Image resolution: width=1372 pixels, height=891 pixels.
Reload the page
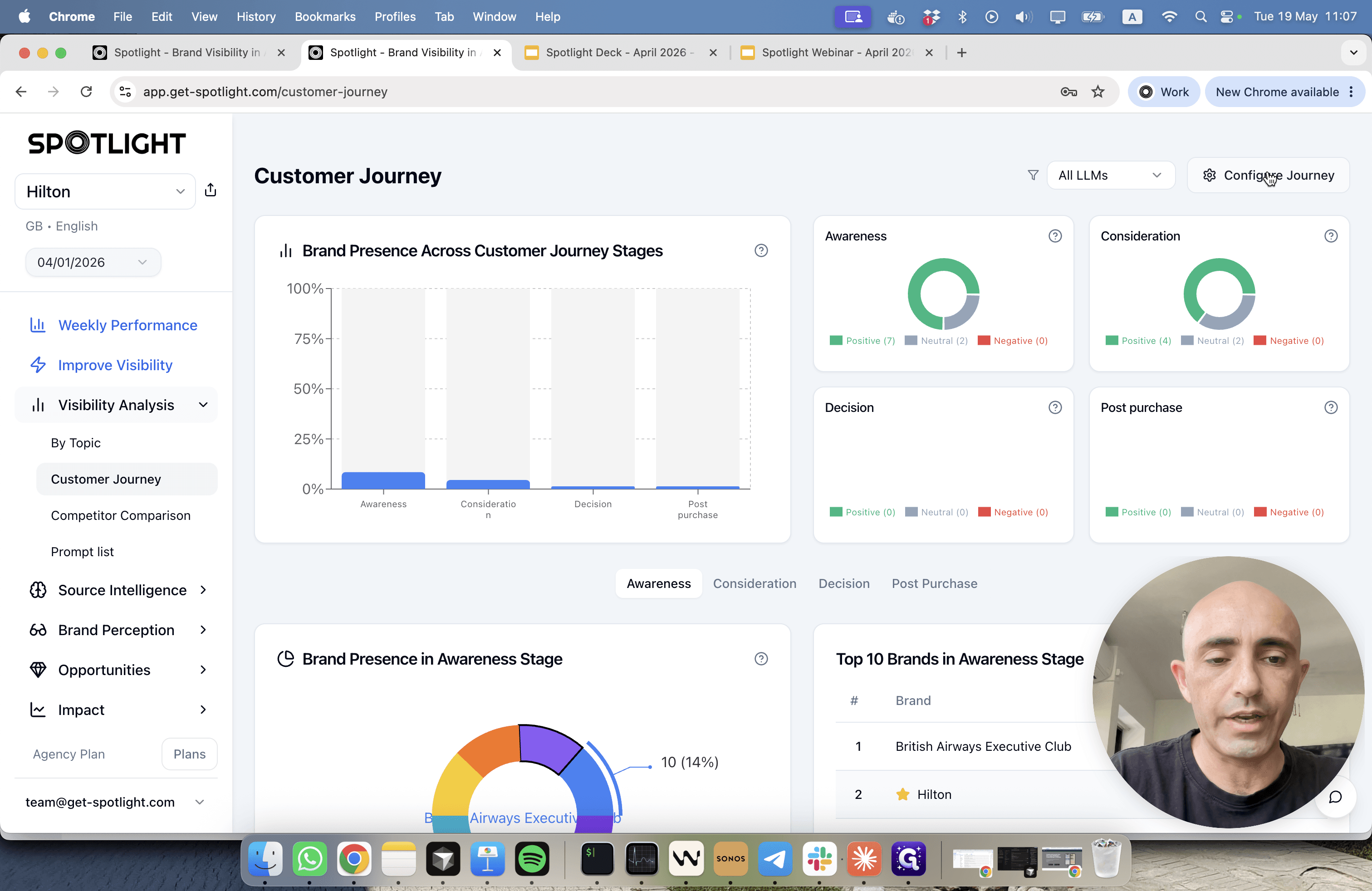pyautogui.click(x=86, y=92)
